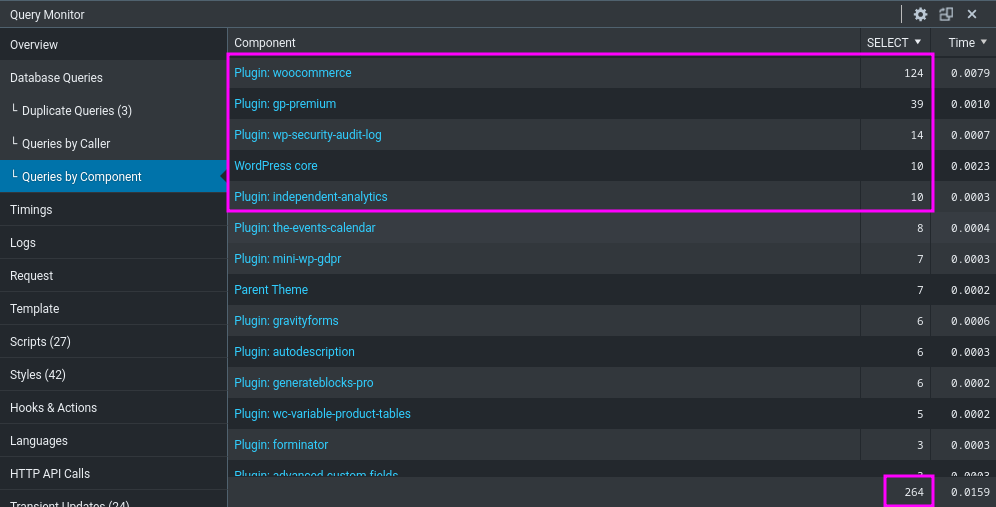996x507 pixels.
Task: Toggle panel position icon beside the gear
Action: click(946, 14)
